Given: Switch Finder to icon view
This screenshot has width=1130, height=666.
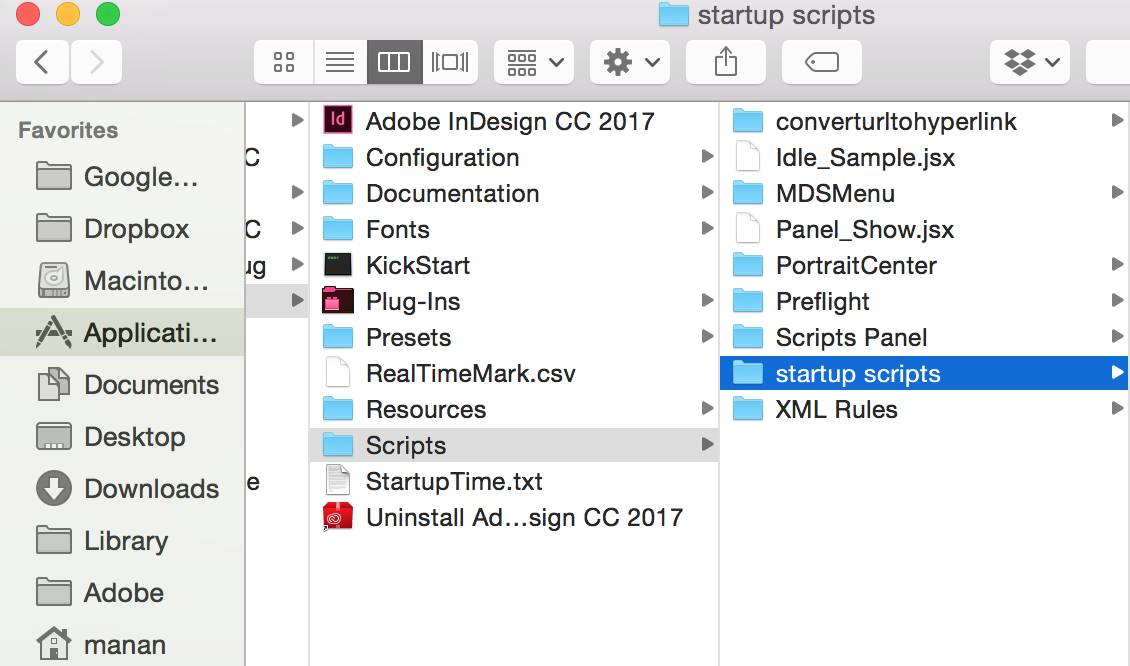Looking at the screenshot, I should [x=283, y=61].
